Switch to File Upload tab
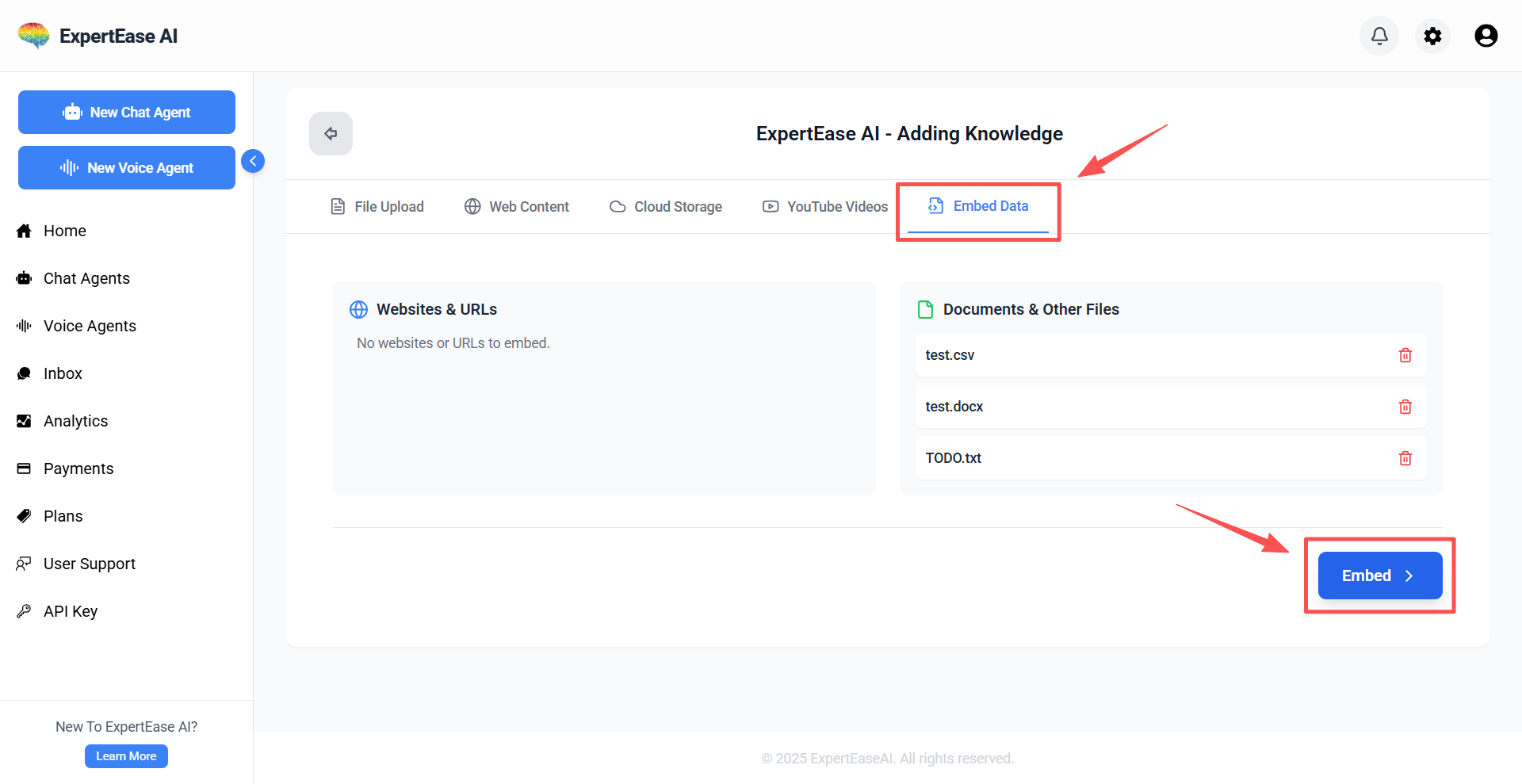The width and height of the screenshot is (1522, 784). [x=377, y=207]
